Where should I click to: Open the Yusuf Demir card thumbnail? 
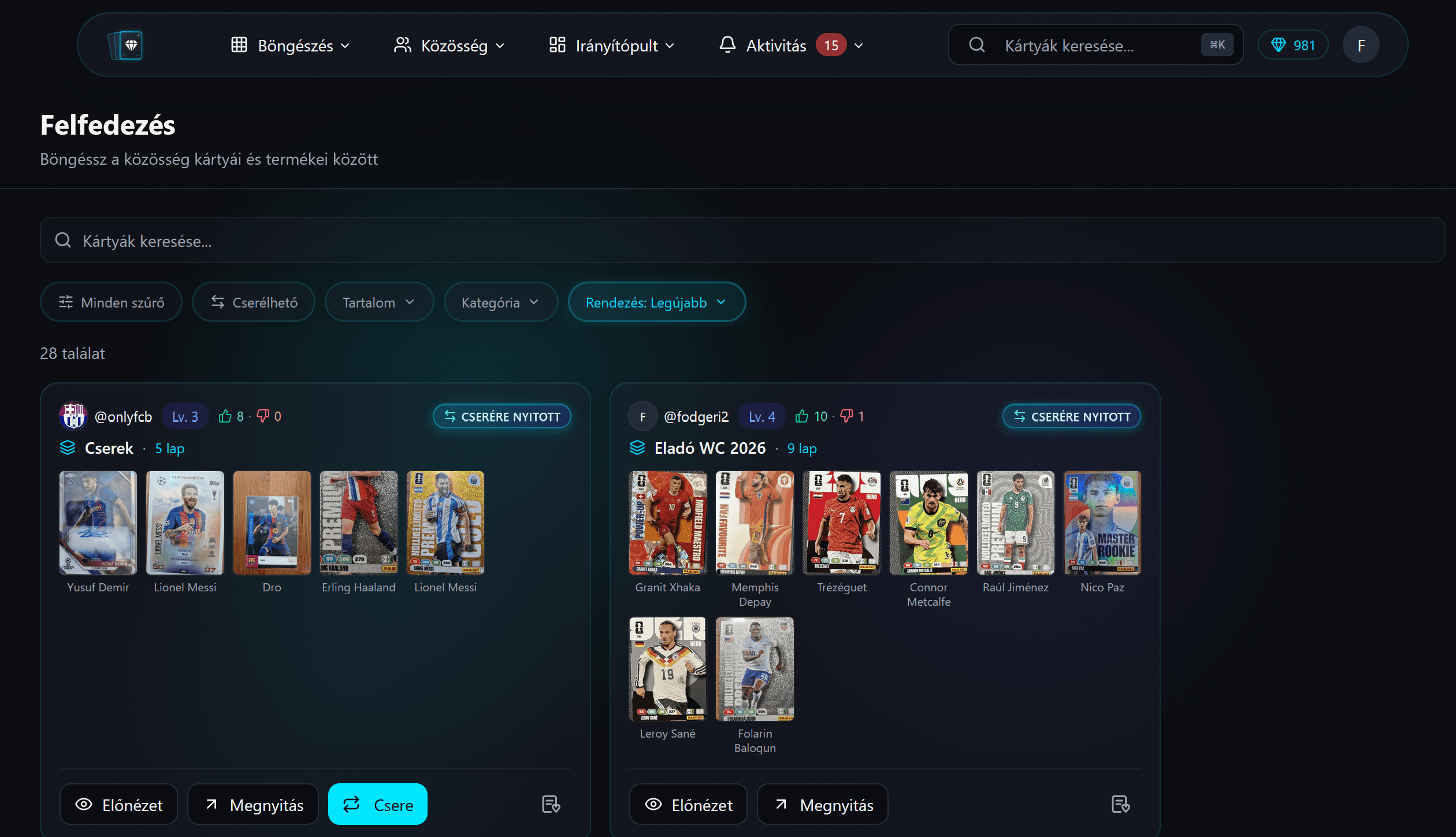pyautogui.click(x=98, y=523)
